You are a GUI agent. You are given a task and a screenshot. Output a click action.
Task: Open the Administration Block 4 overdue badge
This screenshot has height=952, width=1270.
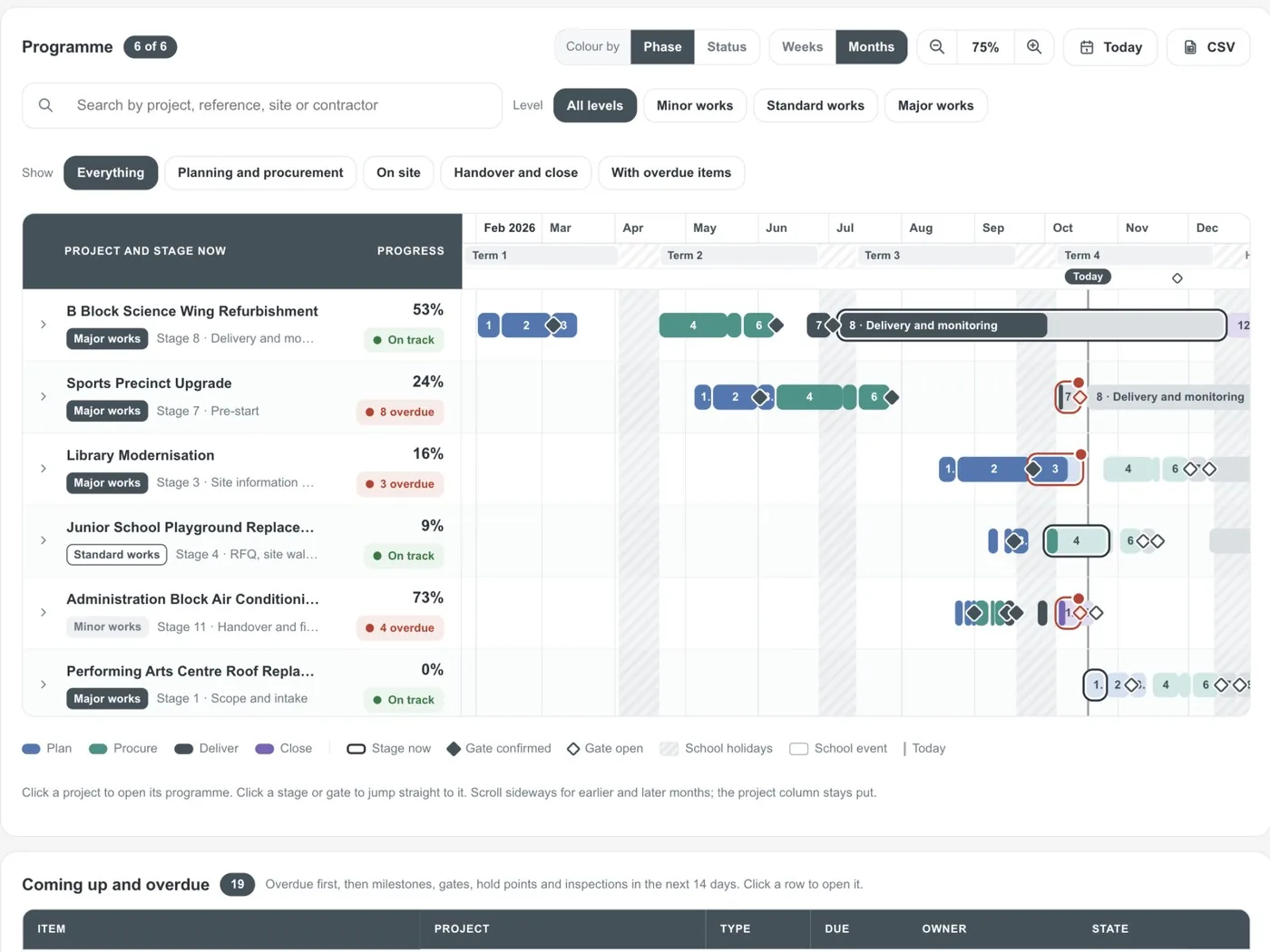click(x=400, y=627)
